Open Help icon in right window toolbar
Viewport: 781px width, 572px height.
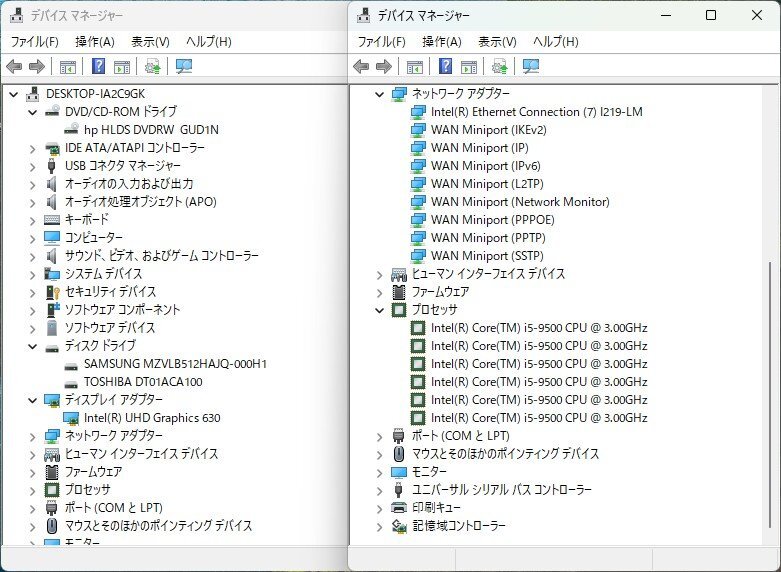446,66
